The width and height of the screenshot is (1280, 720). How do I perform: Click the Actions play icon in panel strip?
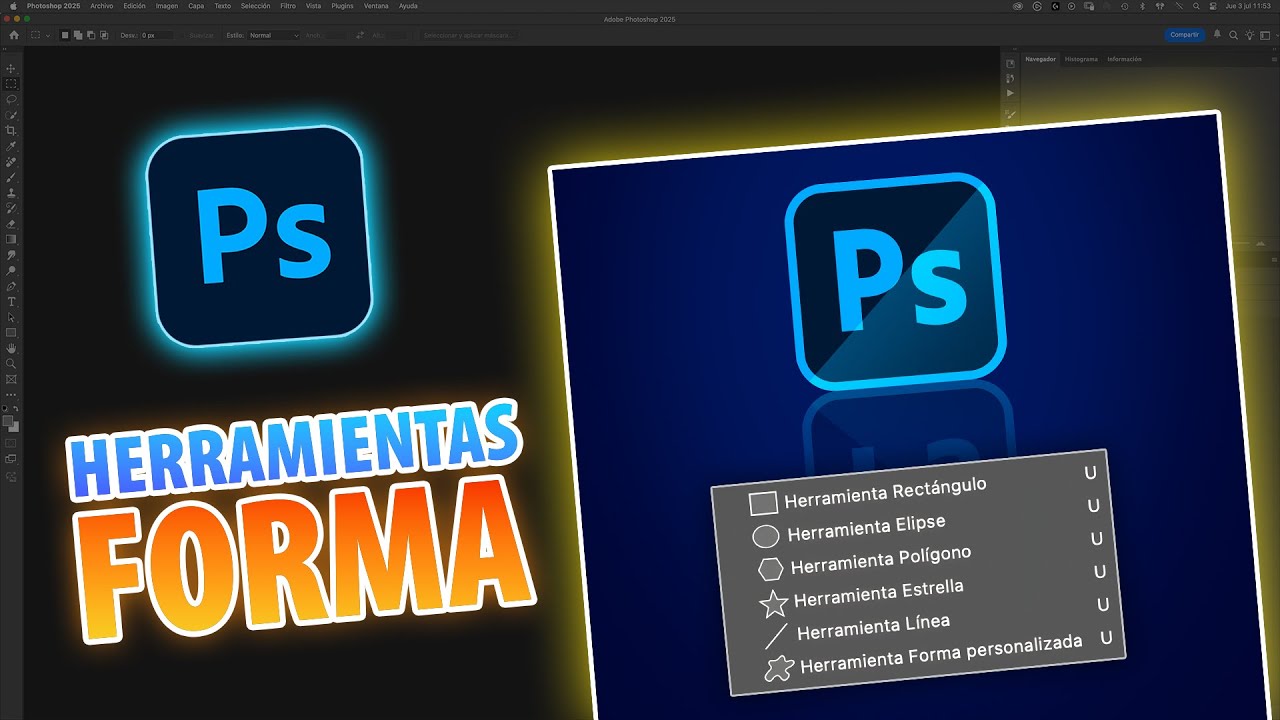tap(1010, 93)
